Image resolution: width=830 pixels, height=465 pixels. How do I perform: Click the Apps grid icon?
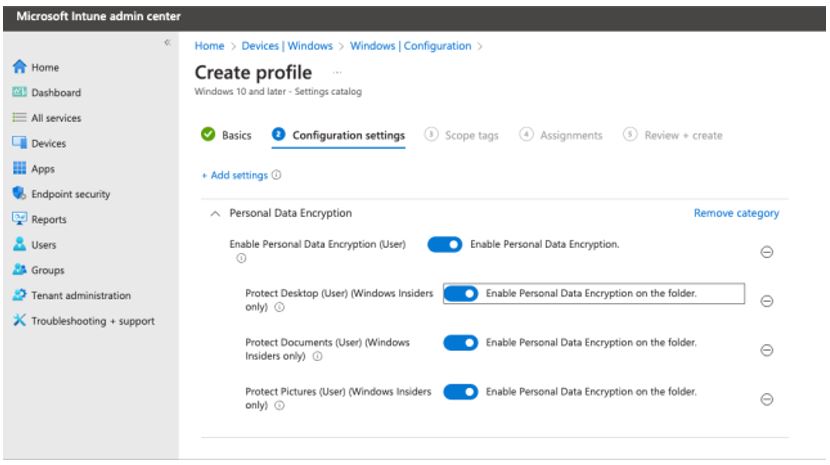[x=20, y=168]
